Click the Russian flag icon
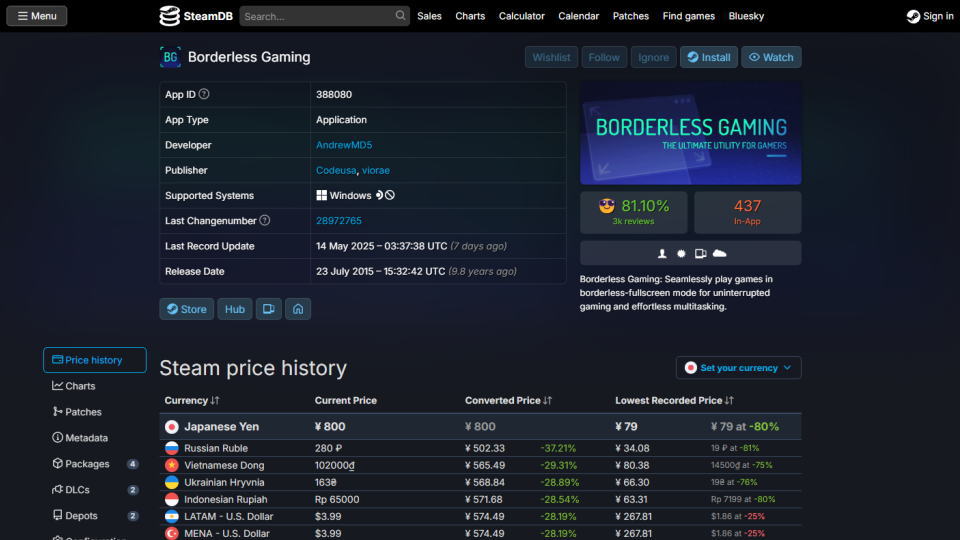Viewport: 960px width, 540px height. tap(172, 448)
